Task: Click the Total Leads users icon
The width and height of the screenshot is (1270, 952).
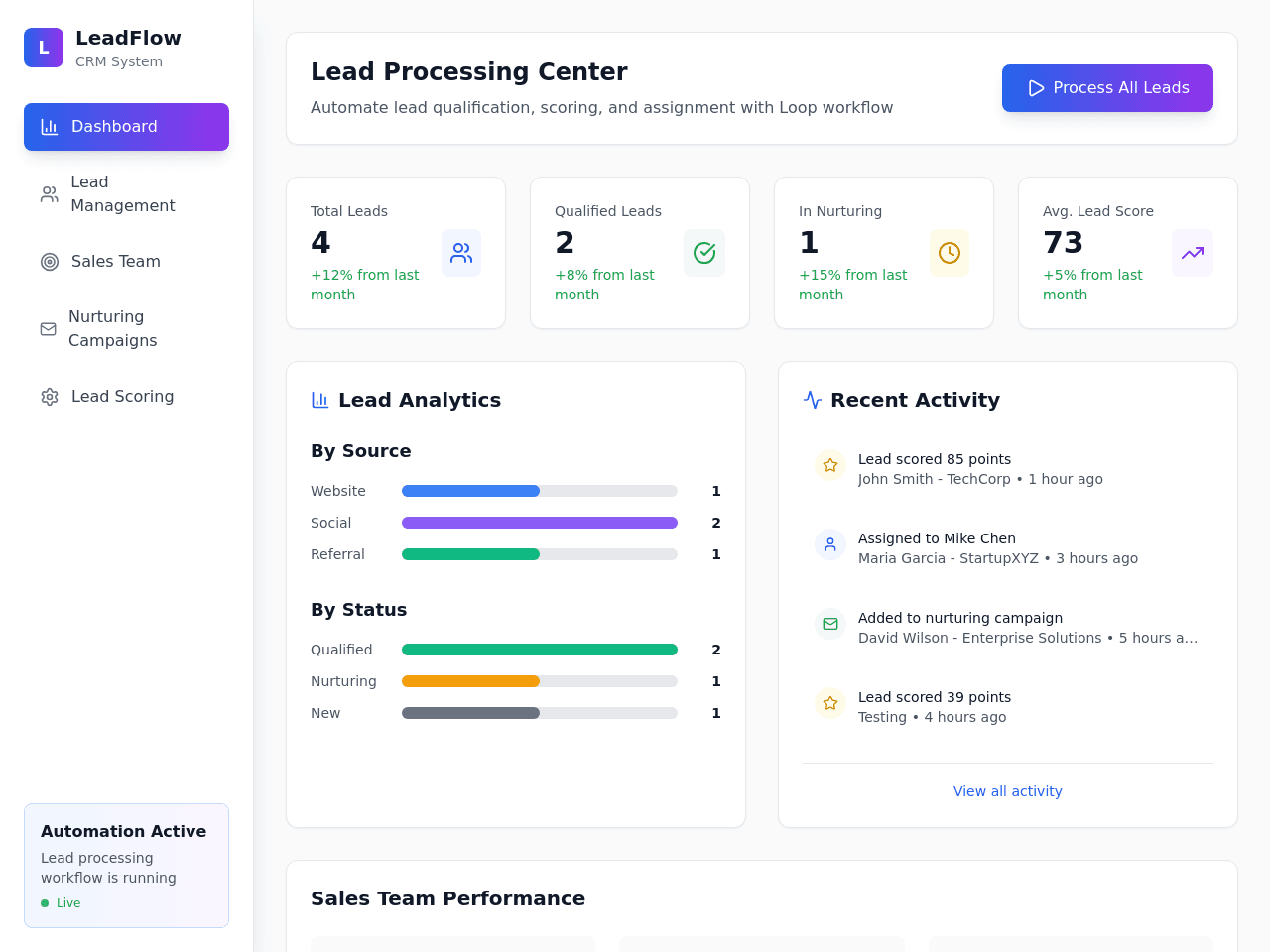Action: click(461, 253)
